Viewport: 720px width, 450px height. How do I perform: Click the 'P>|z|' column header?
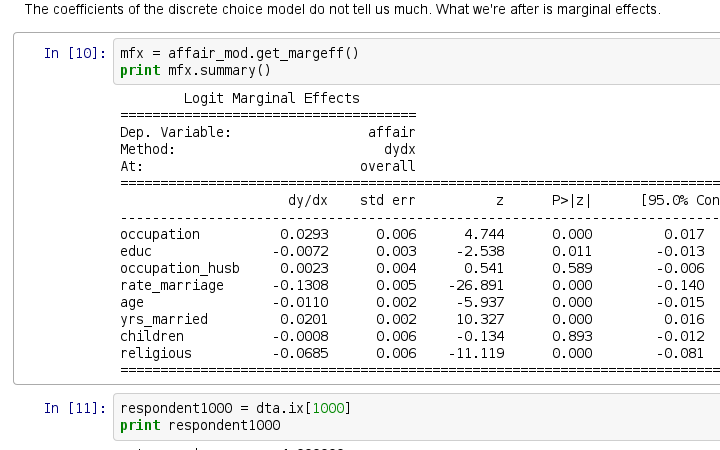(571, 200)
